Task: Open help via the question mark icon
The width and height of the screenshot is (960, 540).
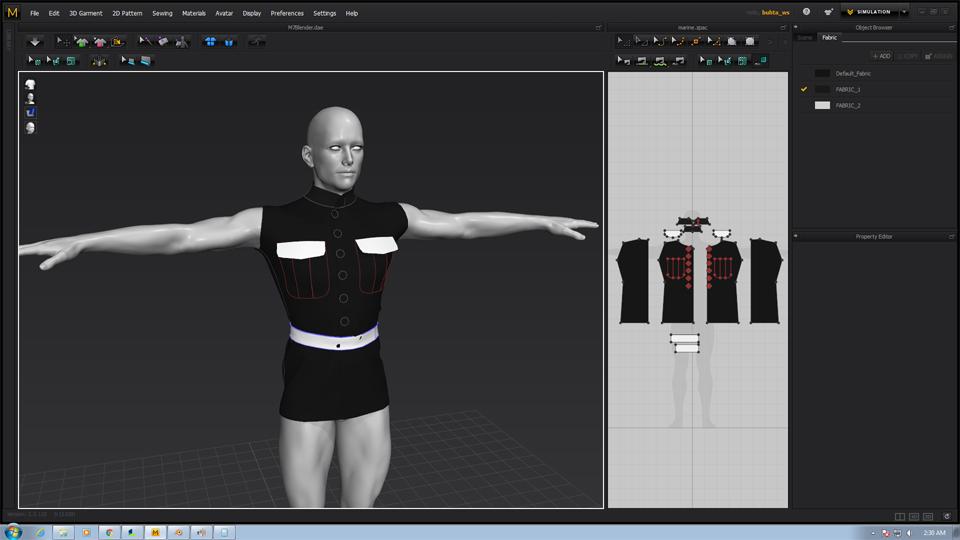Action: [x=806, y=12]
